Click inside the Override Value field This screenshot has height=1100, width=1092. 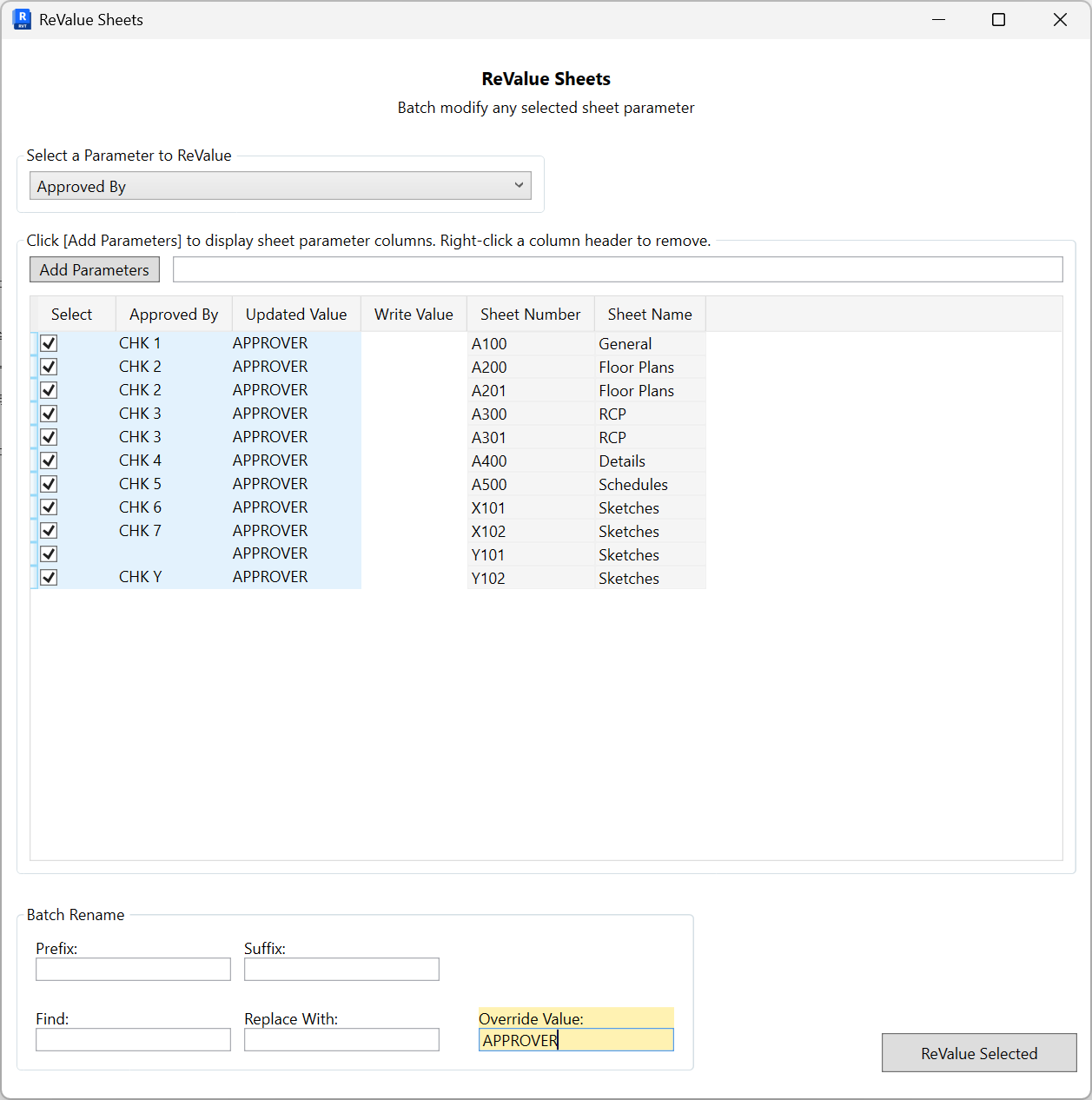pos(576,1039)
